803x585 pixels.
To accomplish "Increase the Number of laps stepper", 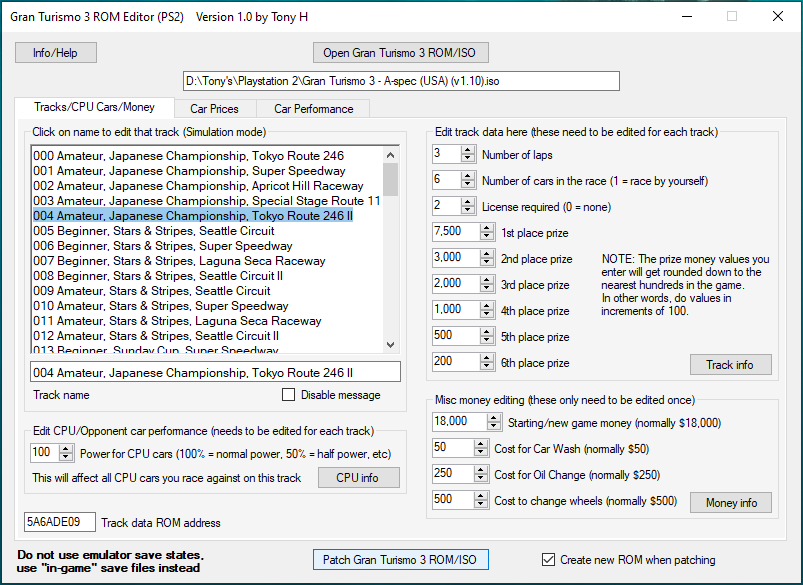I will 468,150.
